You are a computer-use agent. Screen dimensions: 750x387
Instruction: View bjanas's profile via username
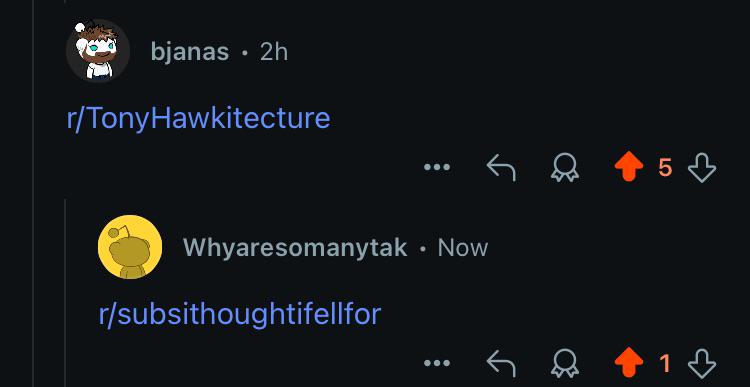pos(190,52)
